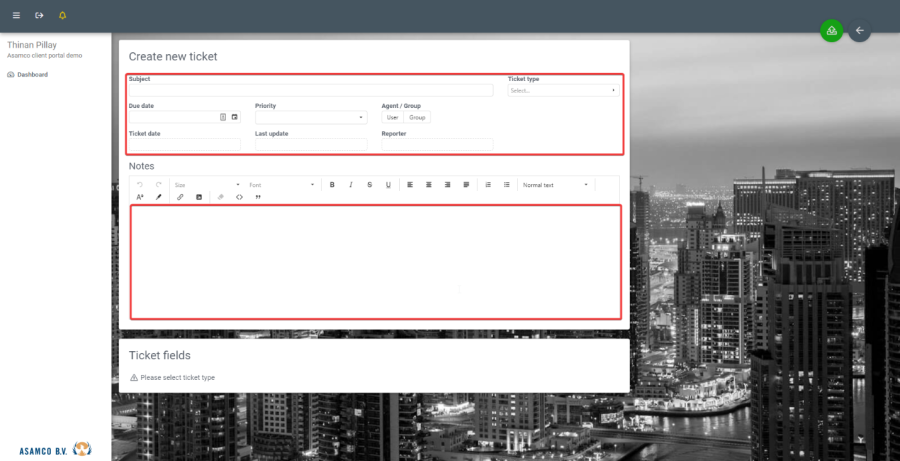Screen dimensions: 900x461
Task: Click the text highlight color pen icon
Action: point(158,197)
